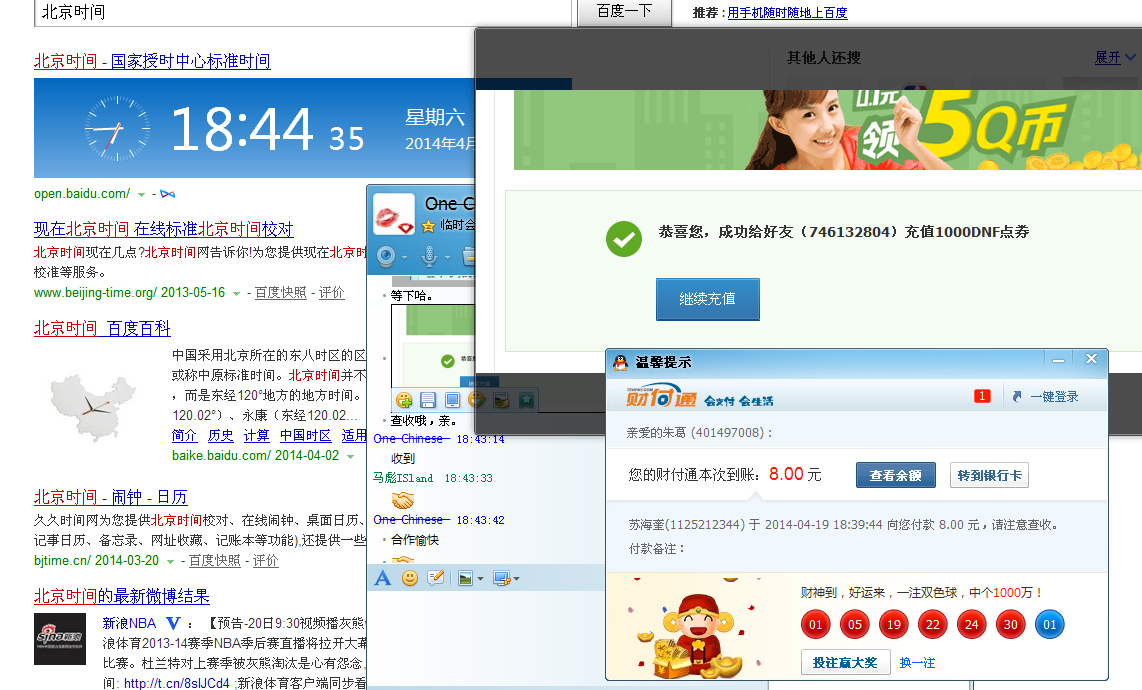Screen dimensions: 1142x690
Task: Click the 投注赢大奖 button
Action: point(845,662)
